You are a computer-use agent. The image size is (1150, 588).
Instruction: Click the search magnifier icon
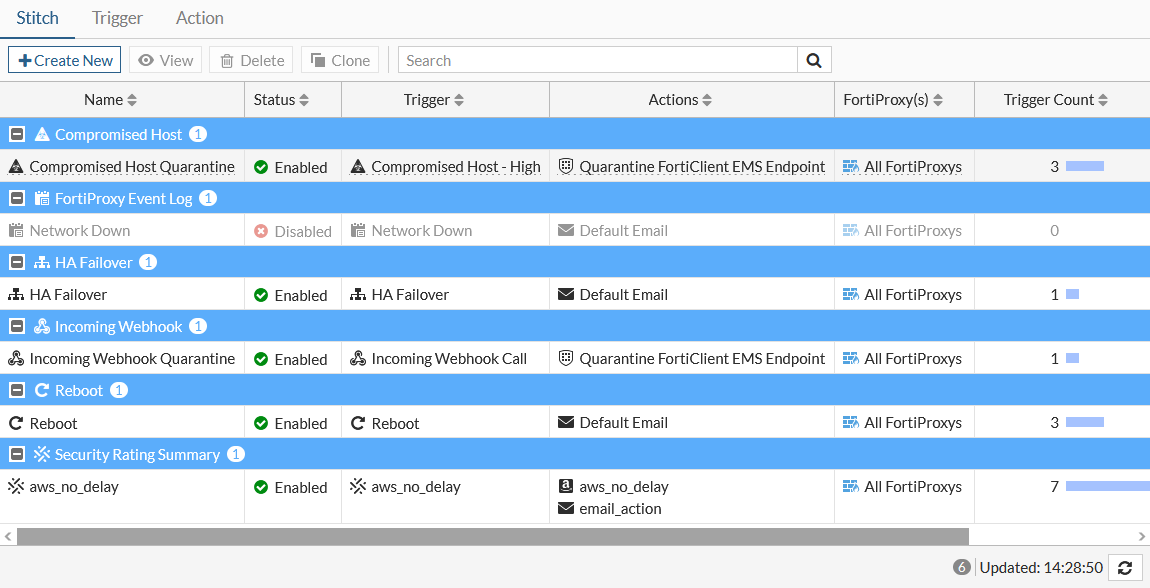pyautogui.click(x=814, y=60)
